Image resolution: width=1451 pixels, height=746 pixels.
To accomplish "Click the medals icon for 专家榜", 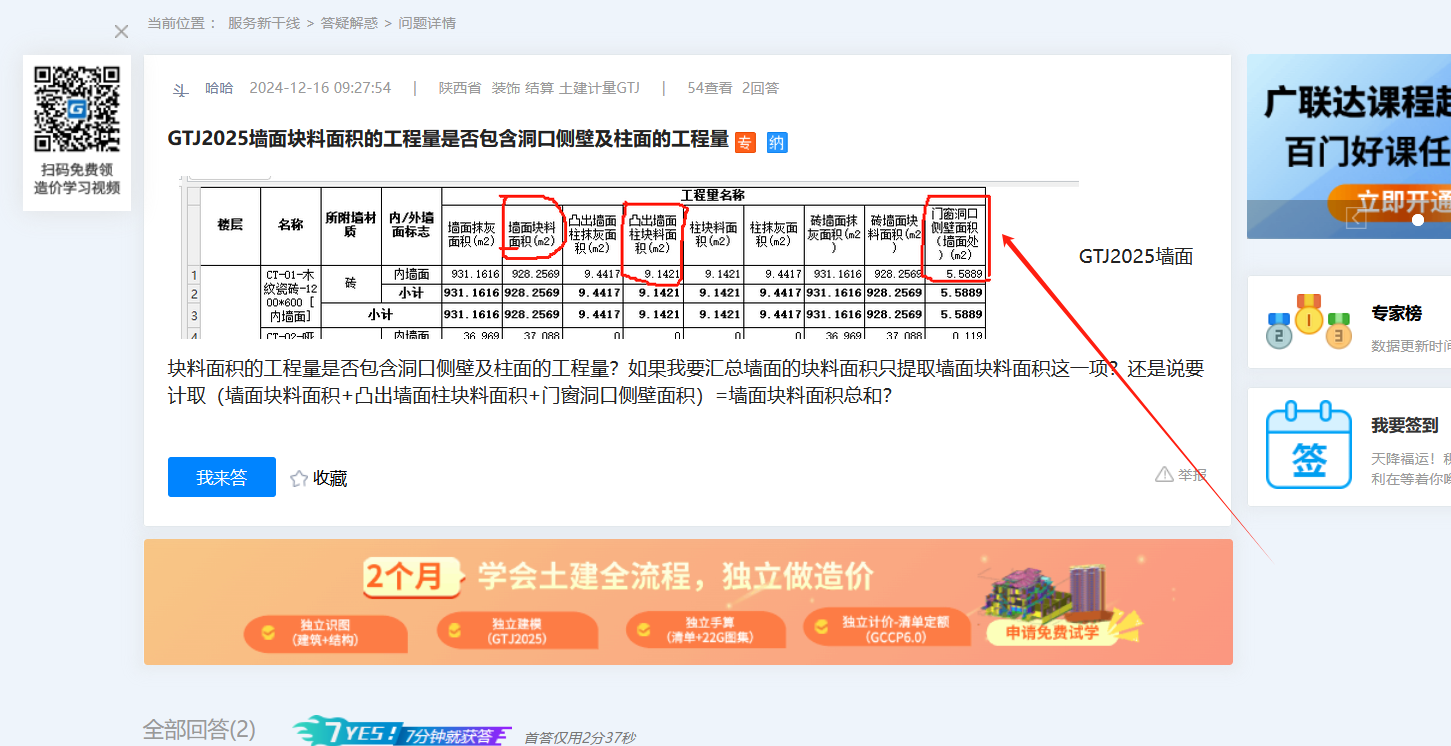I will pyautogui.click(x=1309, y=321).
